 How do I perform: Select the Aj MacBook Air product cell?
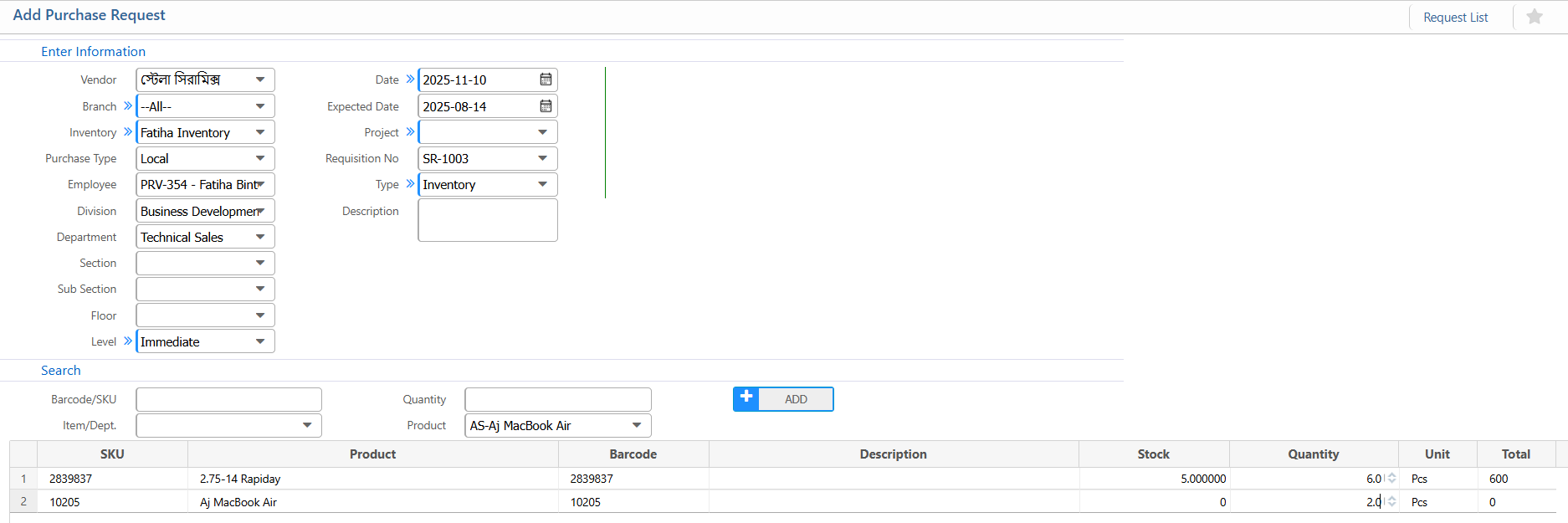tap(373, 502)
